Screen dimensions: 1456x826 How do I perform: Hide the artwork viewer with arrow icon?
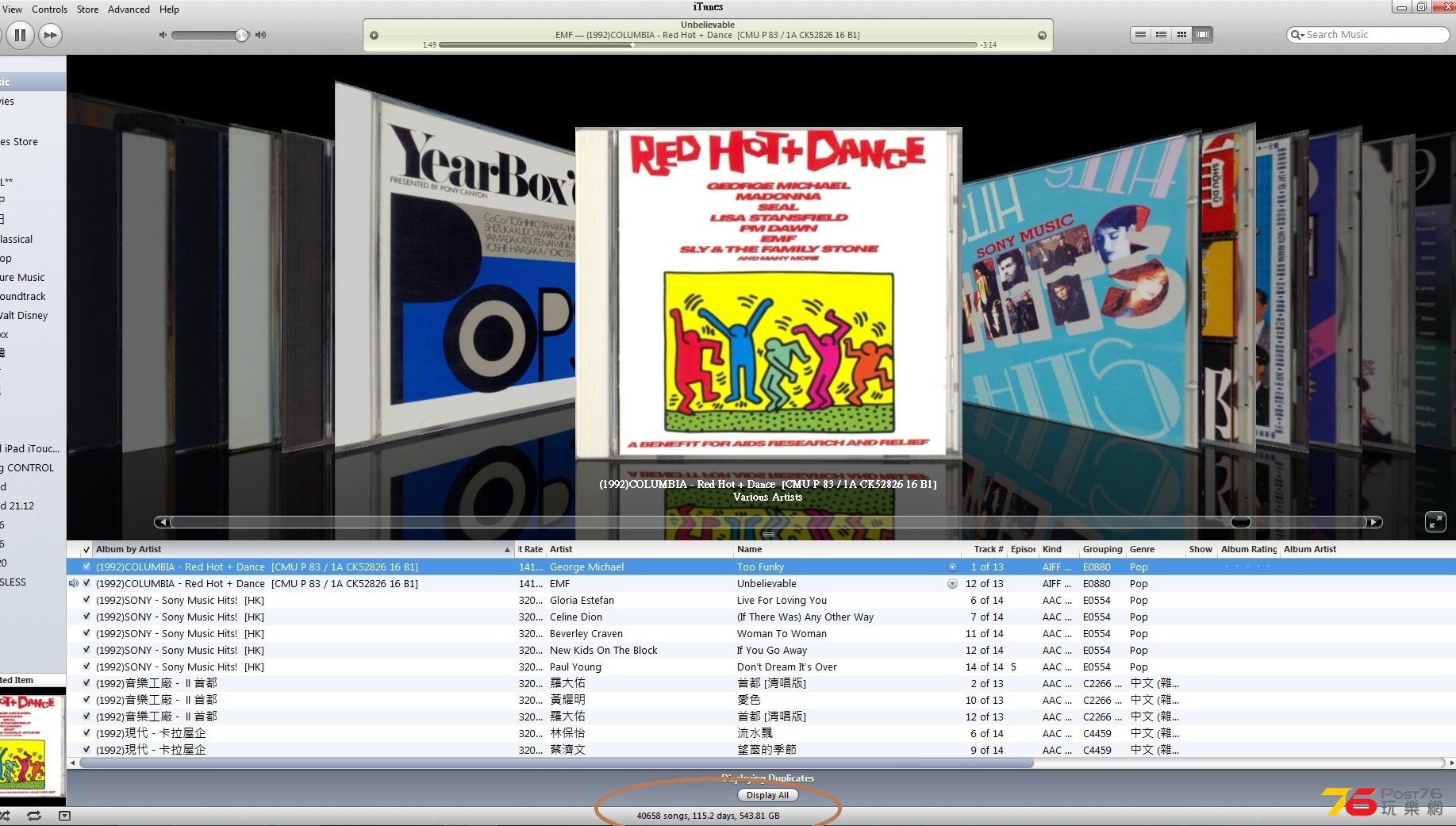(64, 816)
